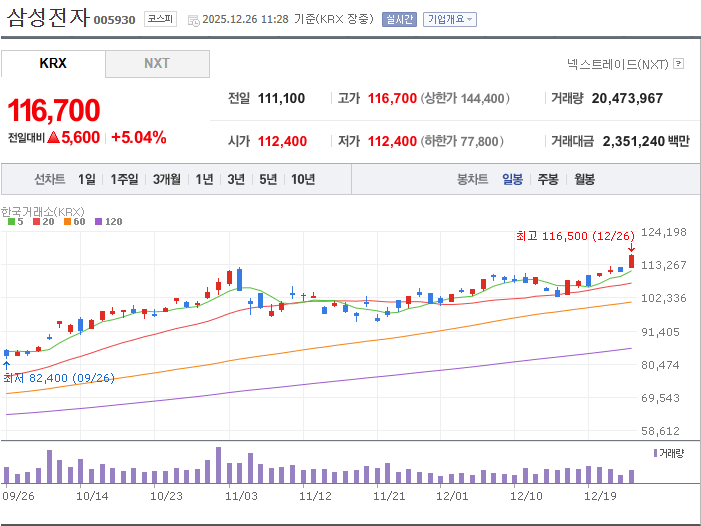Select the 3개월 line chart period
This screenshot has height=526, width=701.
[167, 179]
